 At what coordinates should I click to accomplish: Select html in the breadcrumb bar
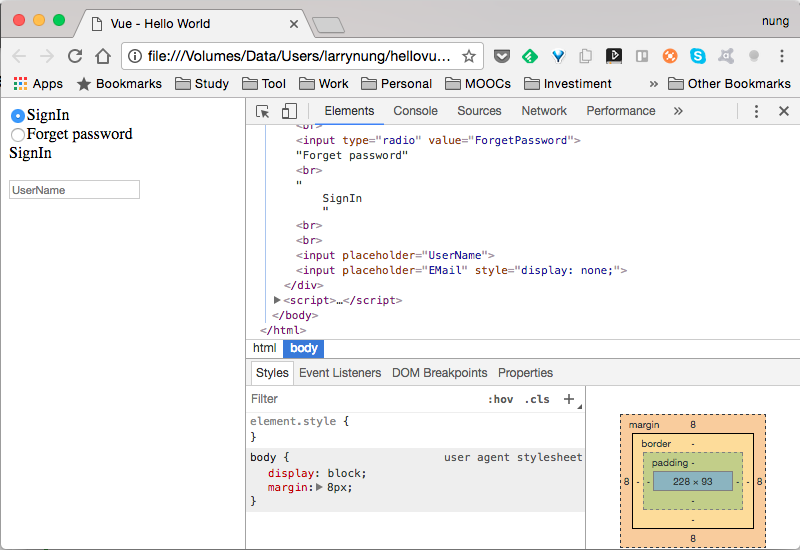point(264,348)
